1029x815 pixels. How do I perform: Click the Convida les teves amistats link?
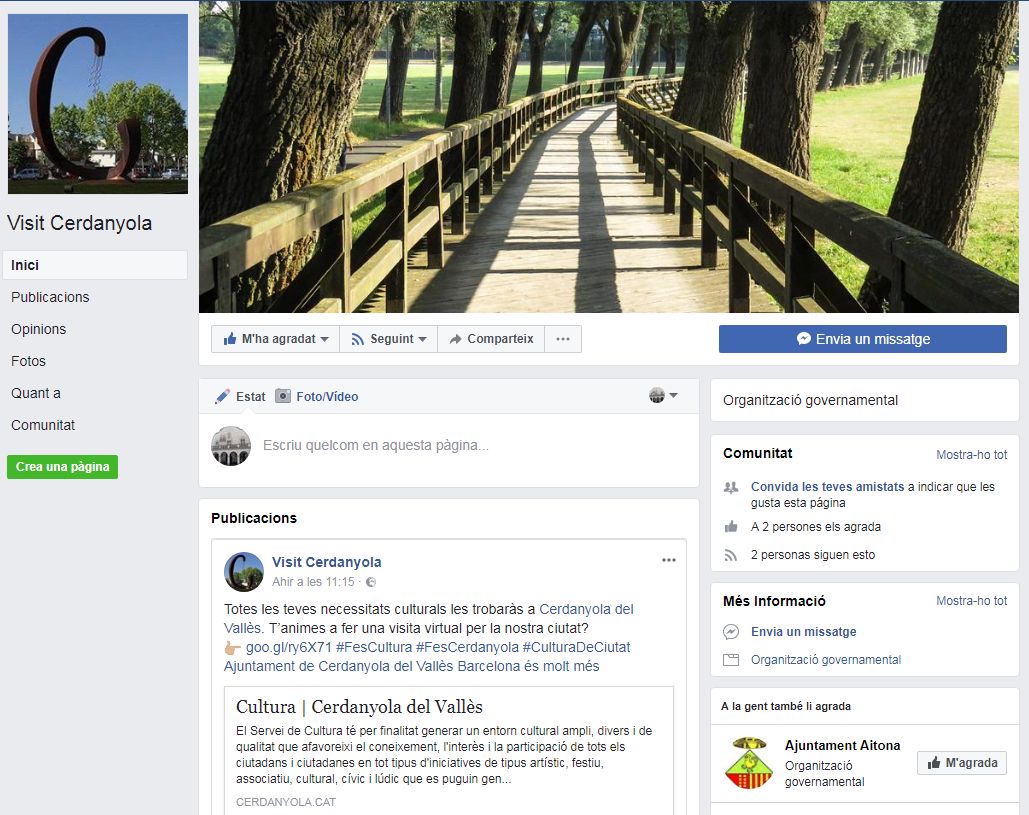coord(827,487)
